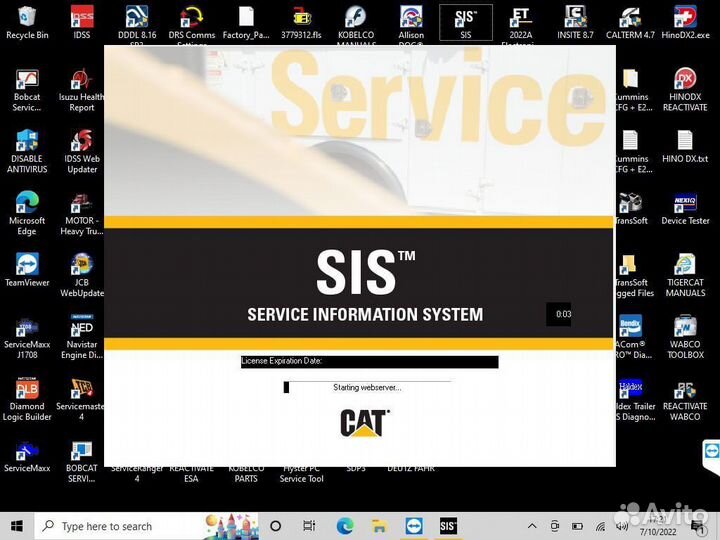The width and height of the screenshot is (720, 540).
Task: Open the TeamViewer desktop shortcut
Action: [27, 270]
